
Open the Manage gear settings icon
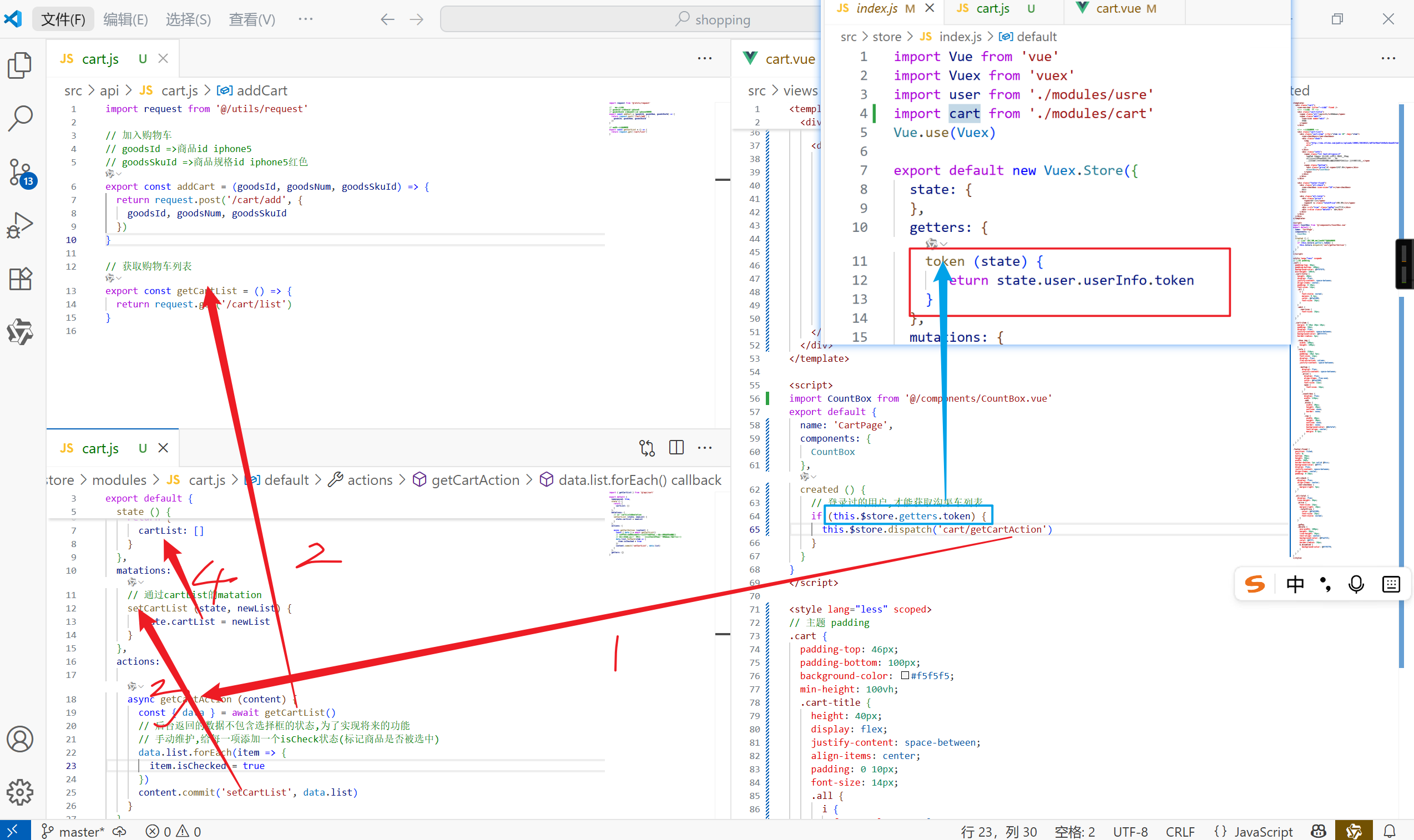pos(20,792)
